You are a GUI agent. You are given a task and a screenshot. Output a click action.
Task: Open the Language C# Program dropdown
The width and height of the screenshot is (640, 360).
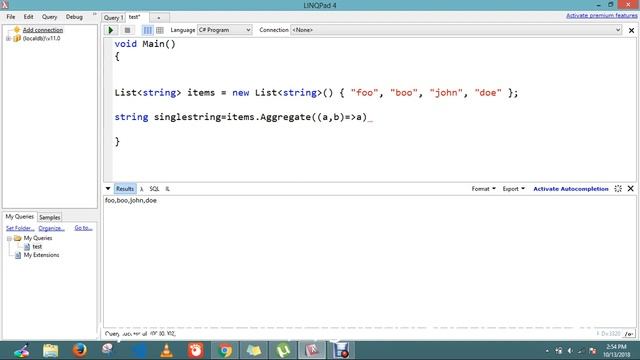coord(224,30)
